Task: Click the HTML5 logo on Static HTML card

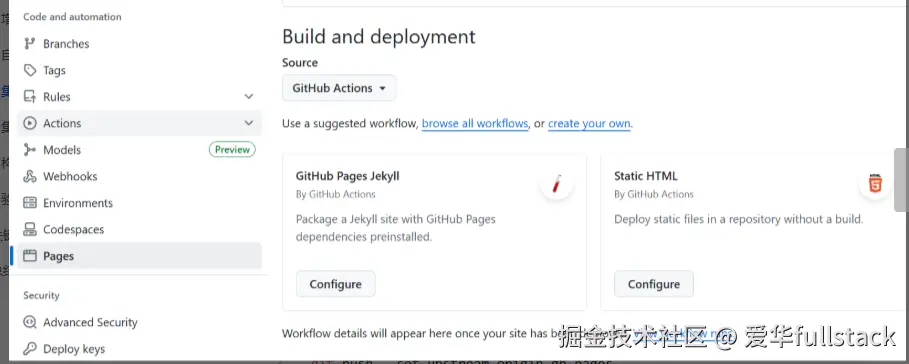Action: 875,184
